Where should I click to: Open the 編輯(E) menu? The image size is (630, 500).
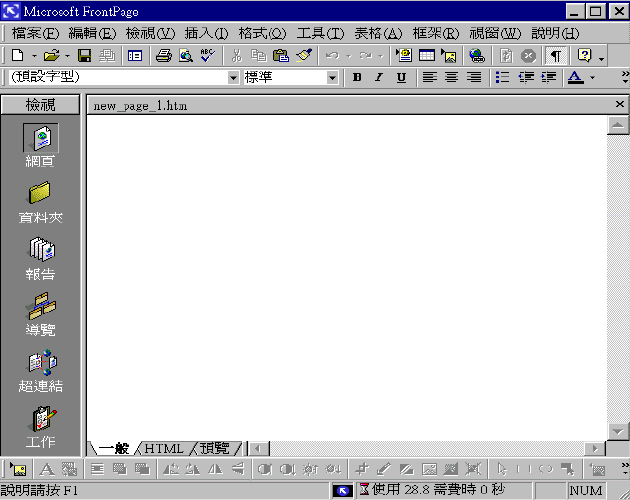92,33
